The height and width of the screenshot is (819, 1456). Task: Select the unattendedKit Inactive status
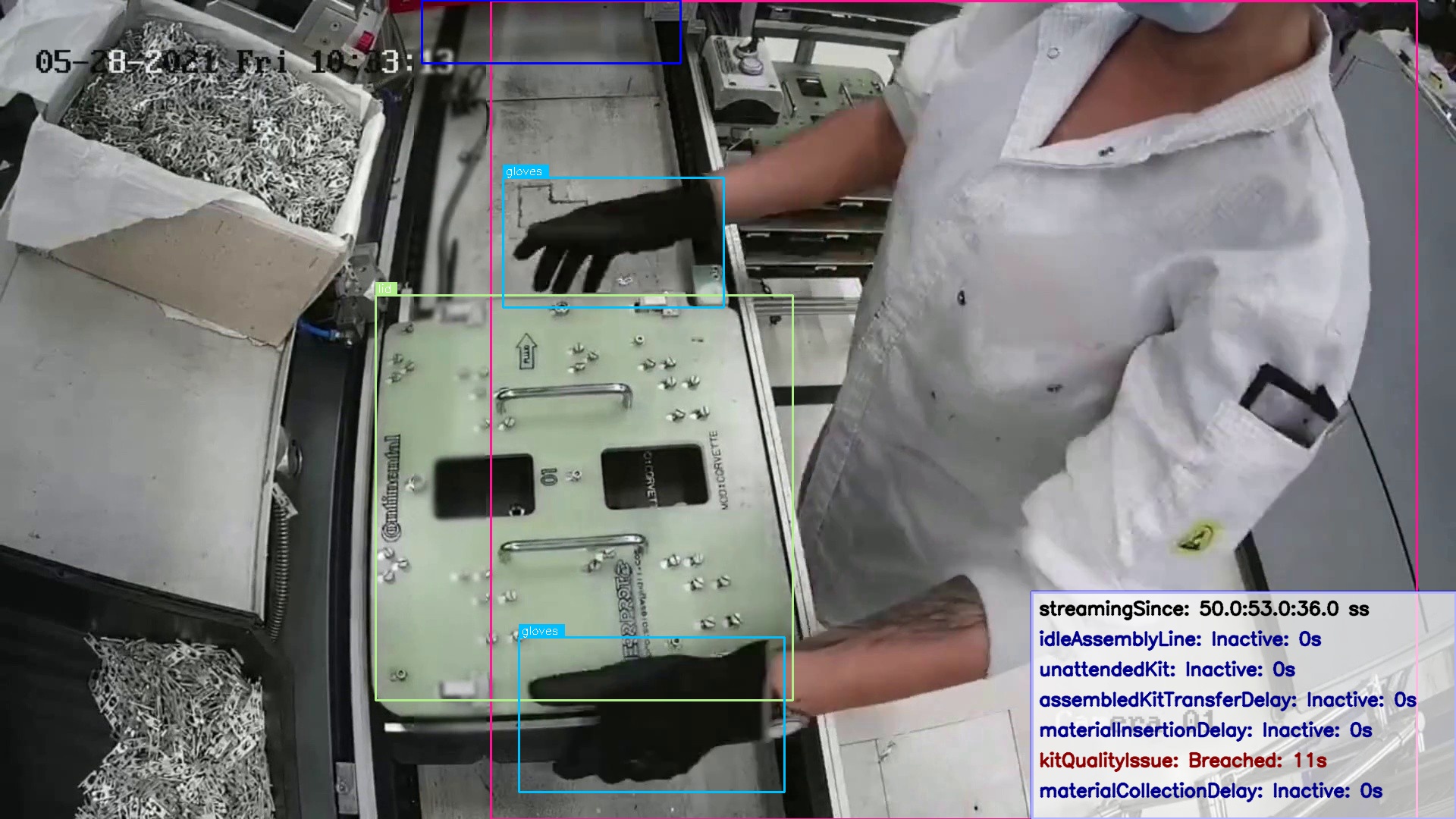[x=1166, y=670]
